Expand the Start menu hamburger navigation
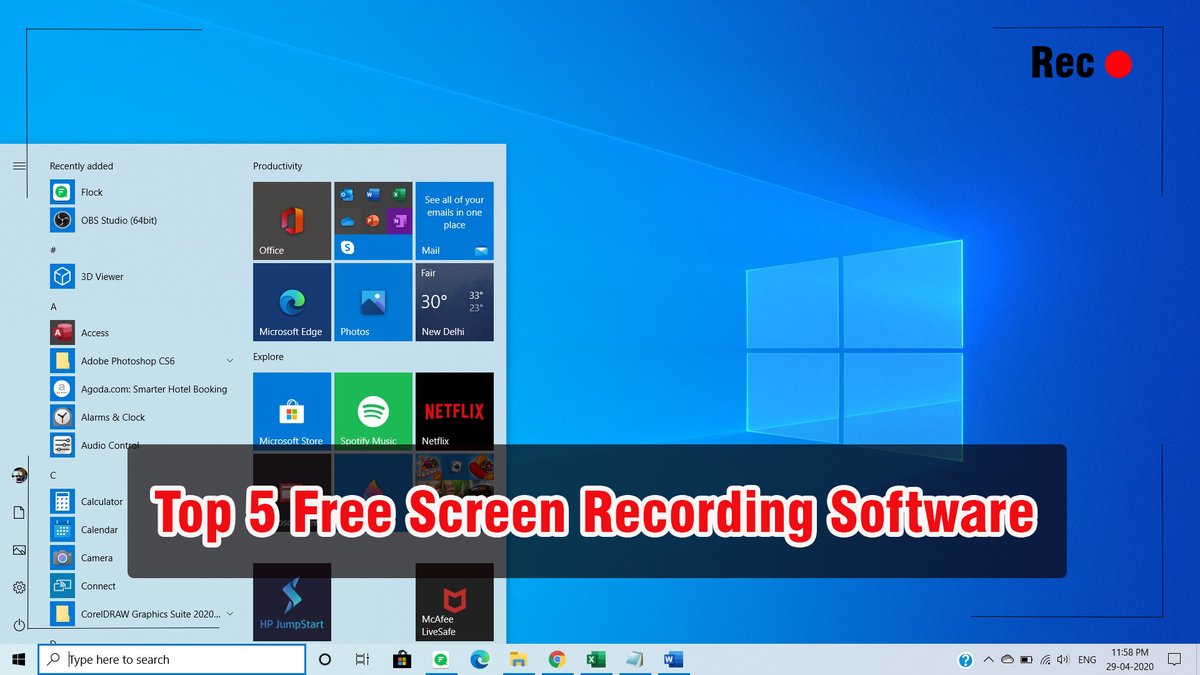 click(x=19, y=166)
